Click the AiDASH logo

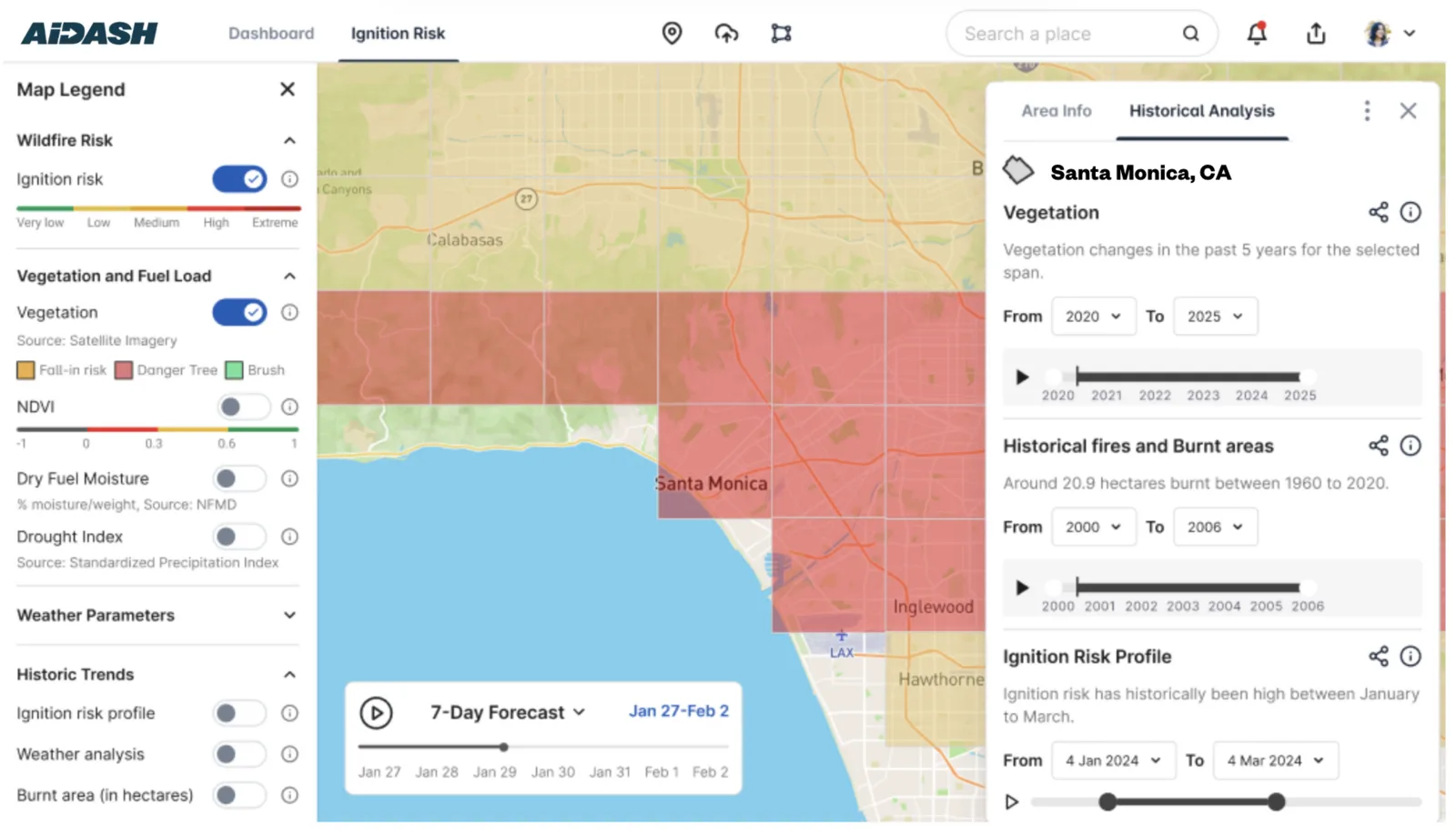coord(89,34)
